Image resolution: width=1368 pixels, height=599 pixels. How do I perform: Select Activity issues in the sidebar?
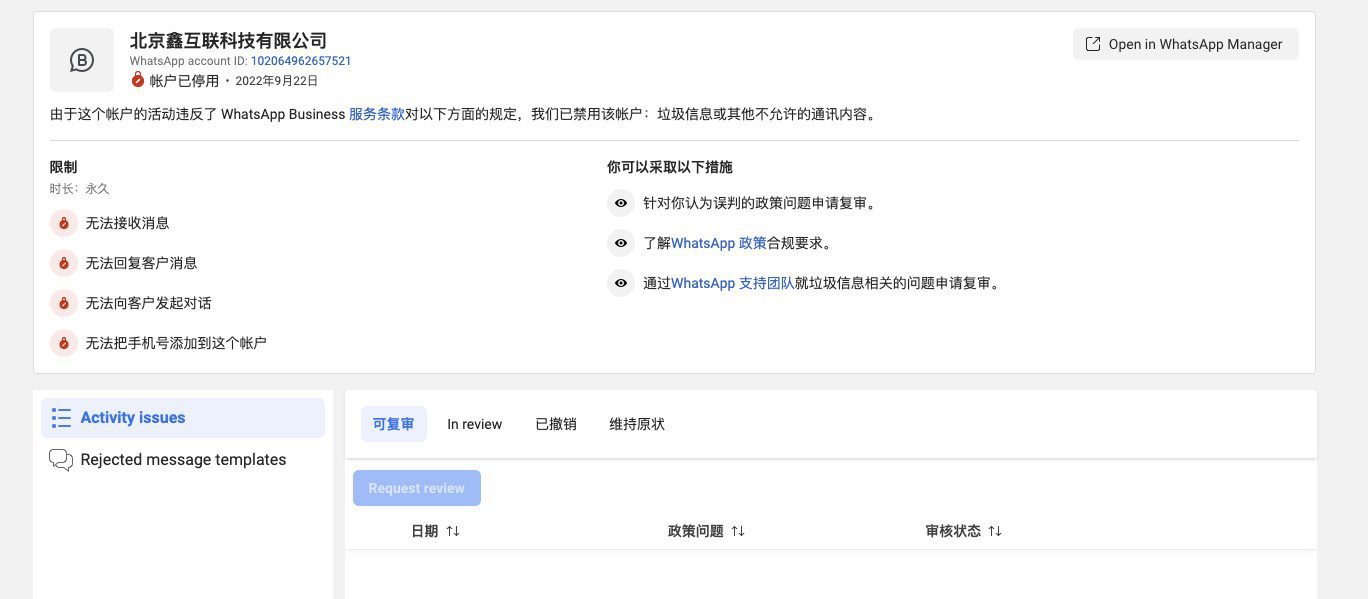pos(183,418)
